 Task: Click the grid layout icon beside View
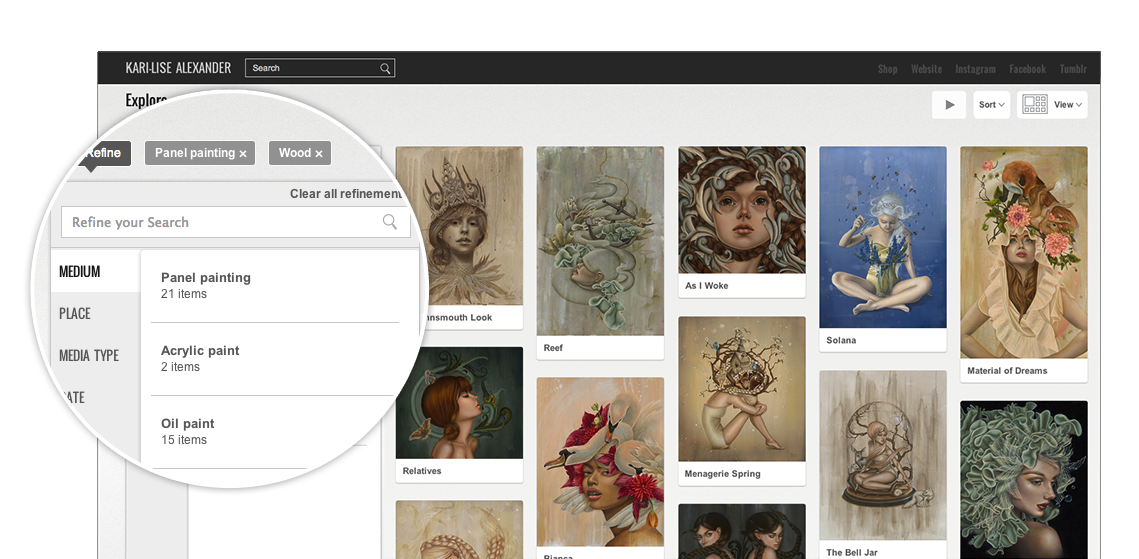click(1034, 105)
